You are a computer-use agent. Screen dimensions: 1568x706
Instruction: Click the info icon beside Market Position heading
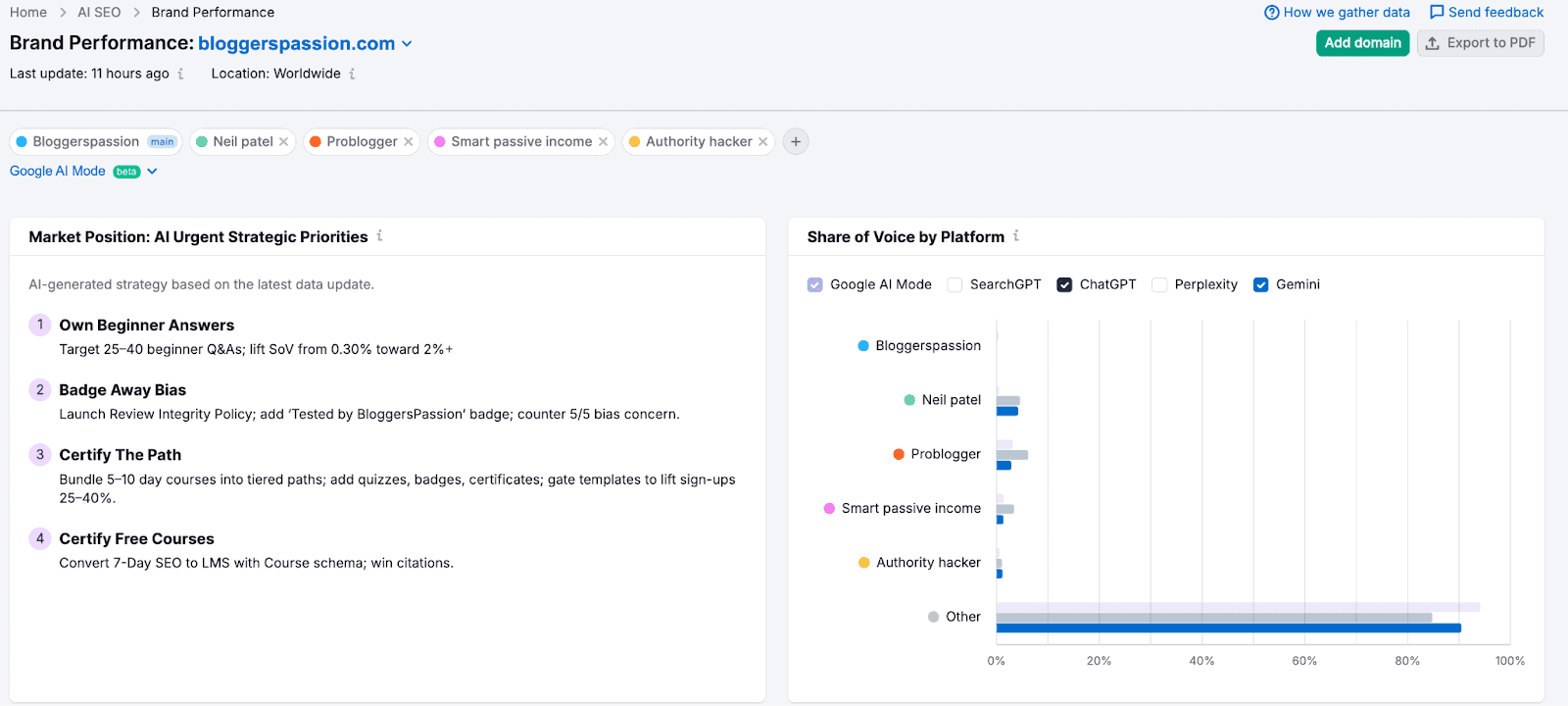[x=379, y=236]
